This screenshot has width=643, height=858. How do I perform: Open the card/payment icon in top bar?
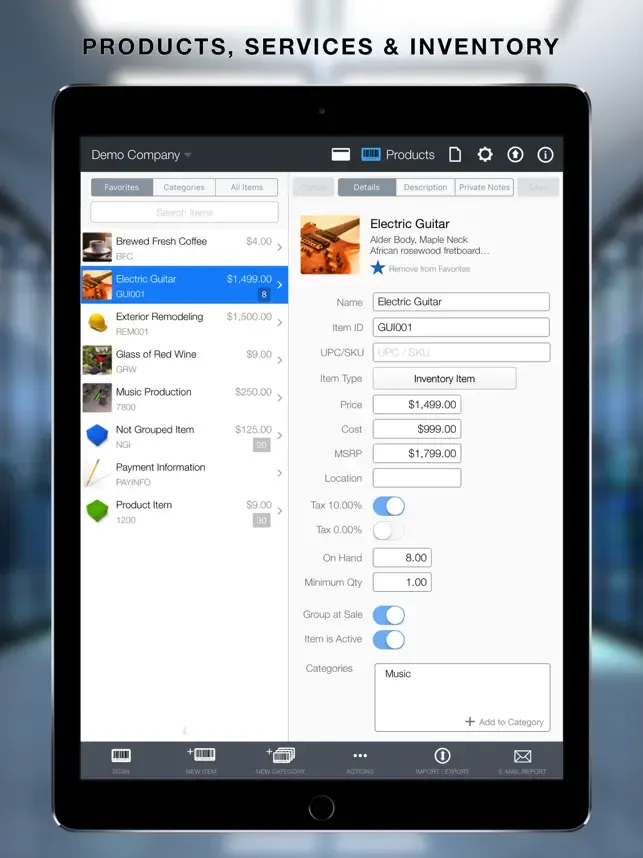340,155
